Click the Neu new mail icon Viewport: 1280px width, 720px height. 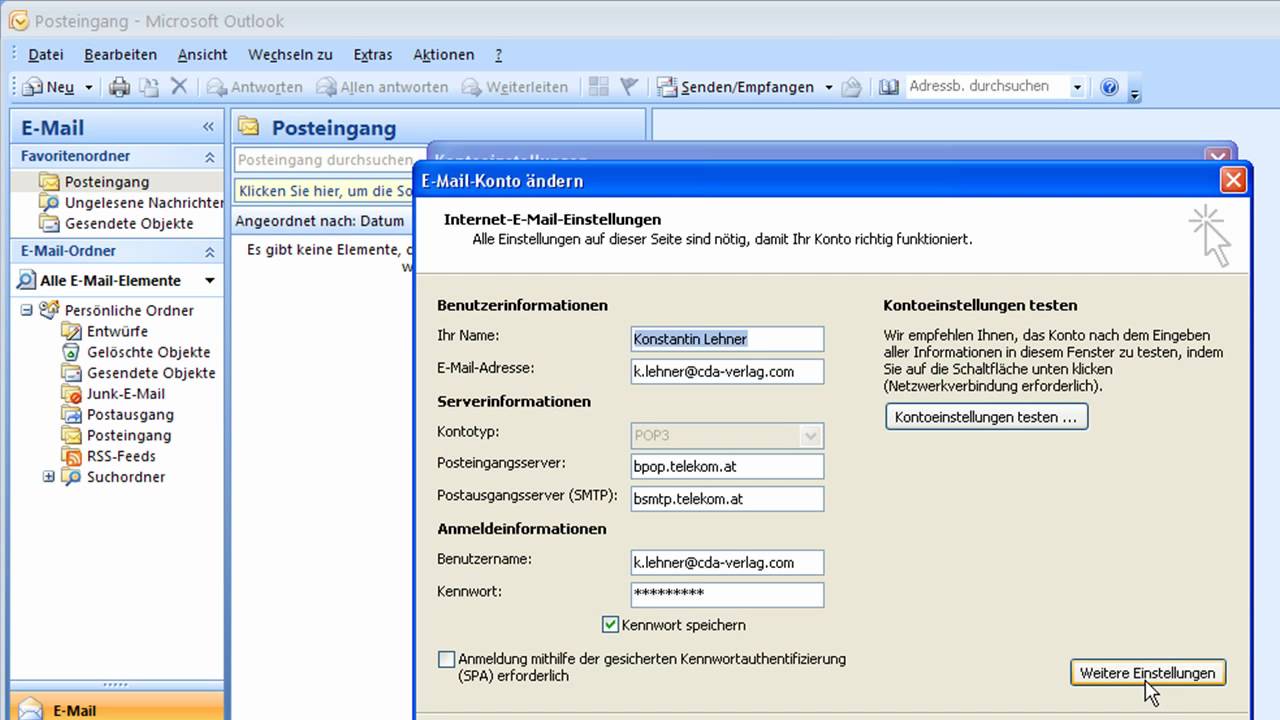click(x=32, y=87)
